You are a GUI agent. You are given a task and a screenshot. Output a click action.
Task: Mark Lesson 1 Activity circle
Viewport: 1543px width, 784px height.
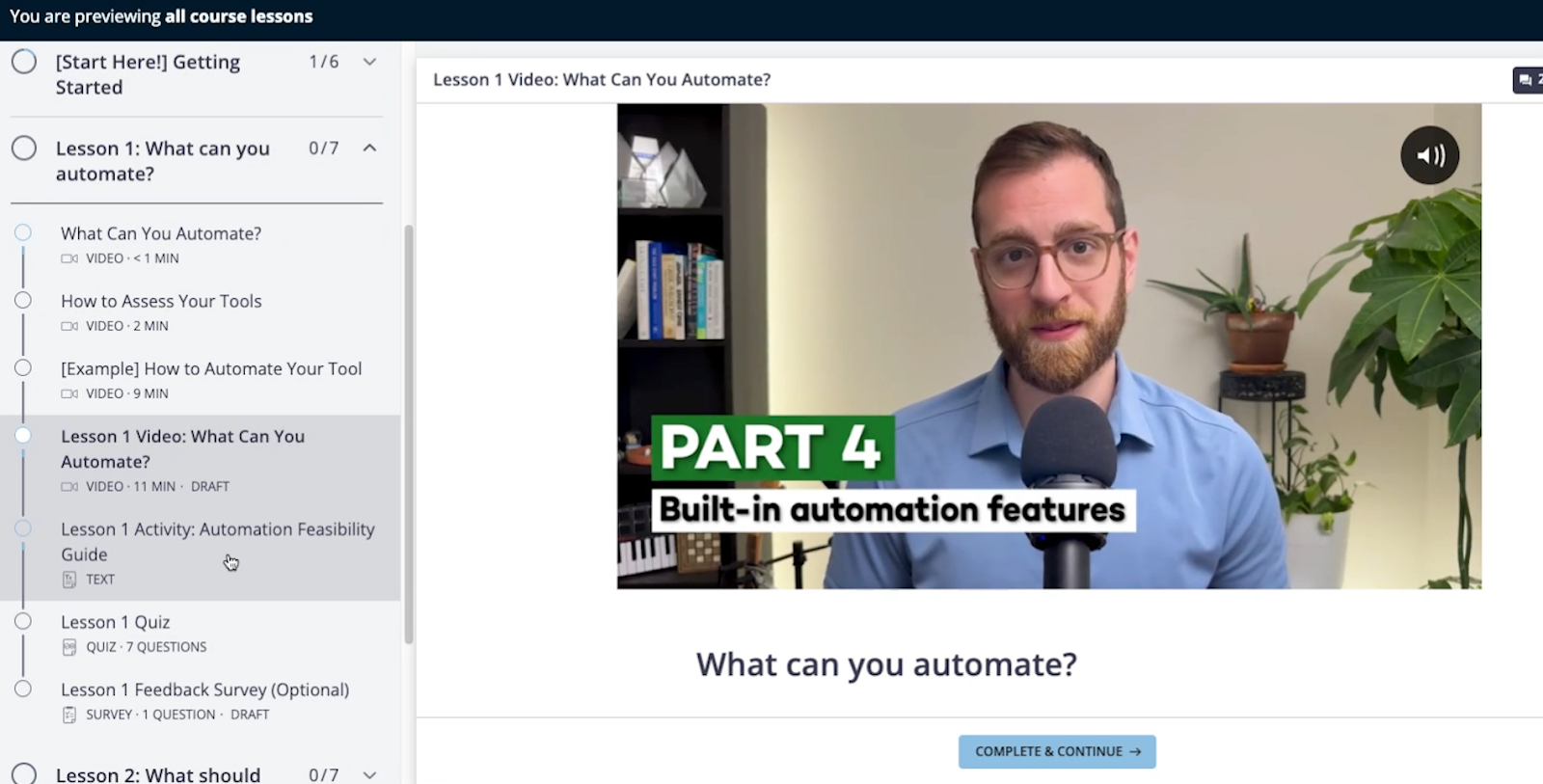click(x=23, y=528)
